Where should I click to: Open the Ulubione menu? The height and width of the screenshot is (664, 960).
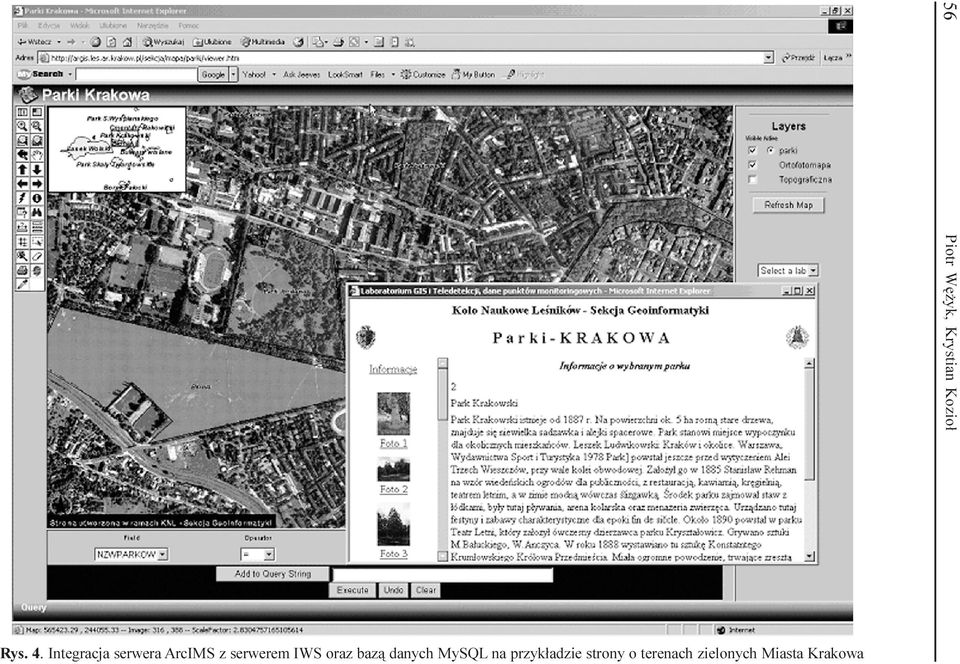coord(113,26)
